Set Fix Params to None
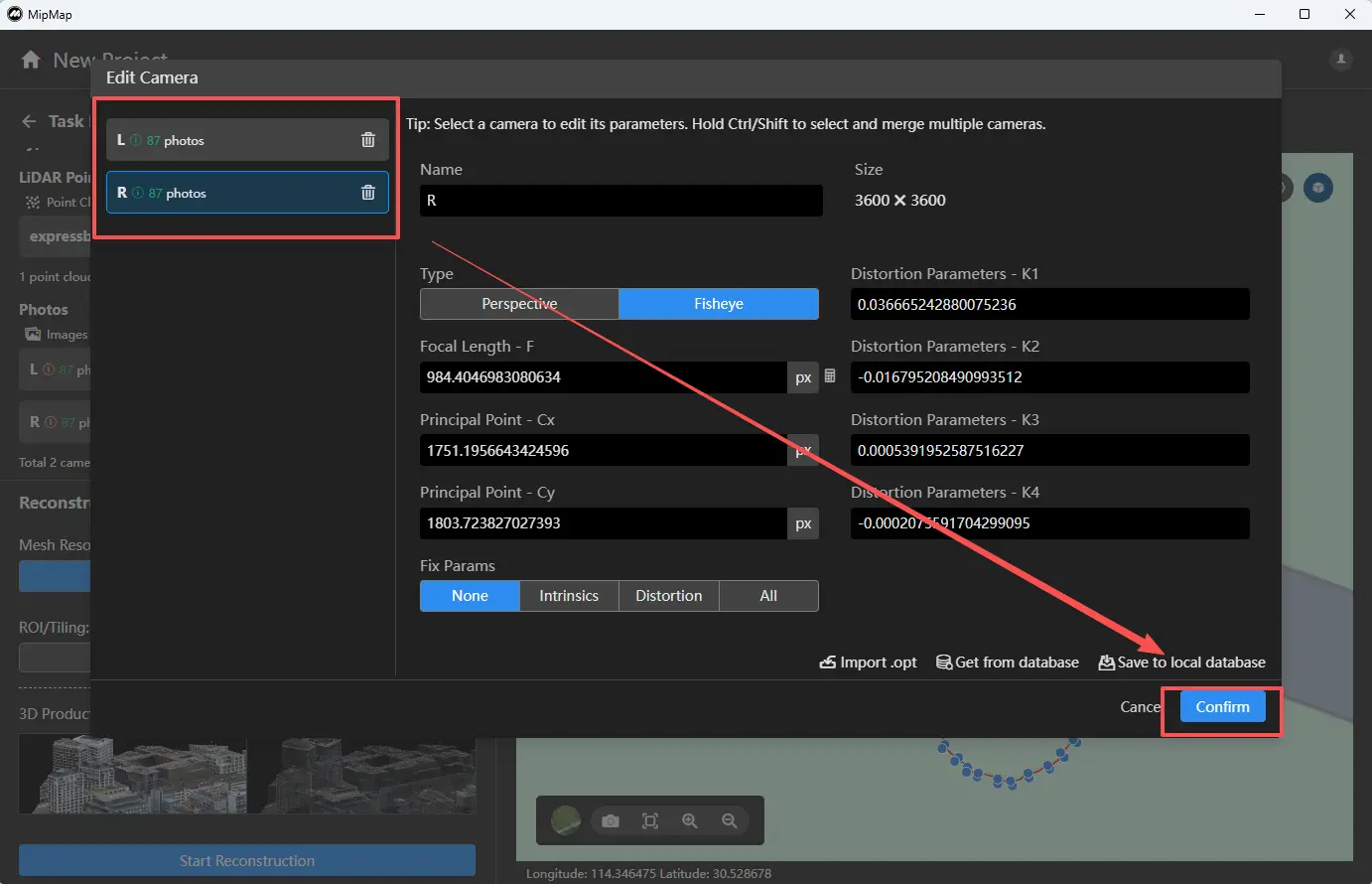Screen dimensions: 1372x884 [470, 596]
